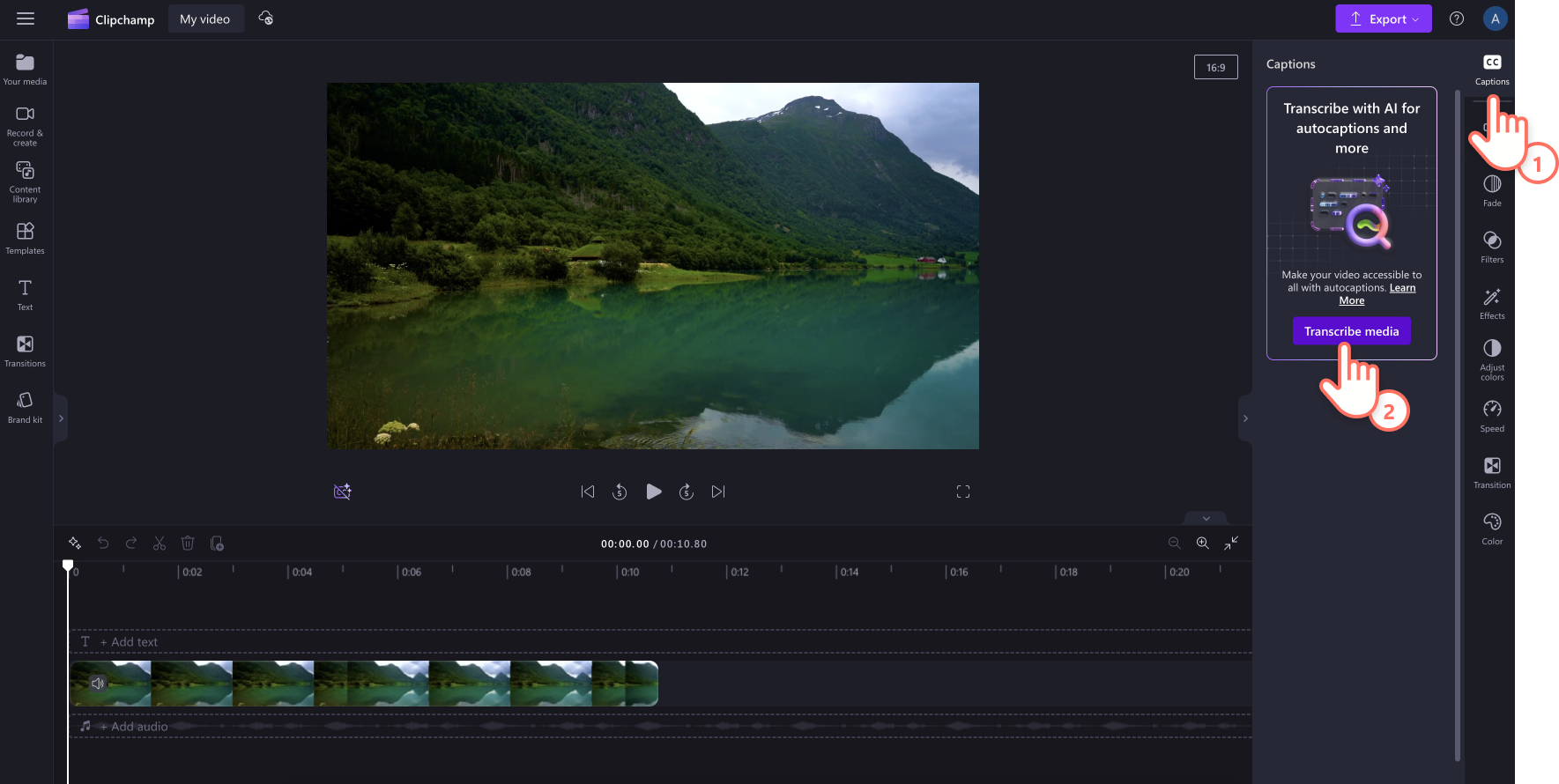Open the help question mark icon

1457,18
